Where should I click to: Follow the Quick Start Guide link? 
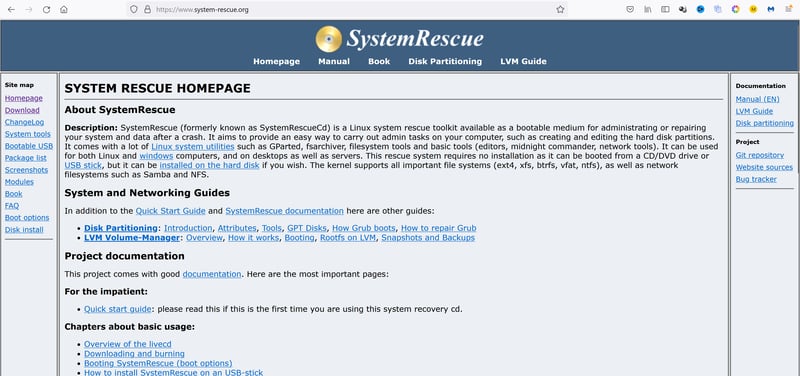pos(170,211)
